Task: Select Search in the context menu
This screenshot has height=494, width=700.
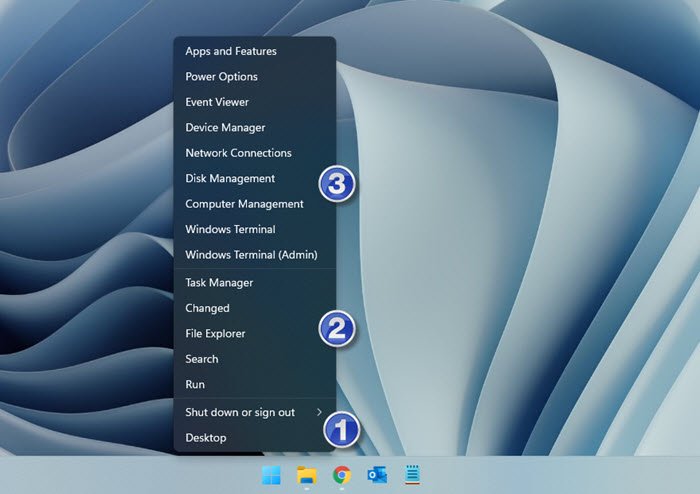Action: [x=202, y=359]
